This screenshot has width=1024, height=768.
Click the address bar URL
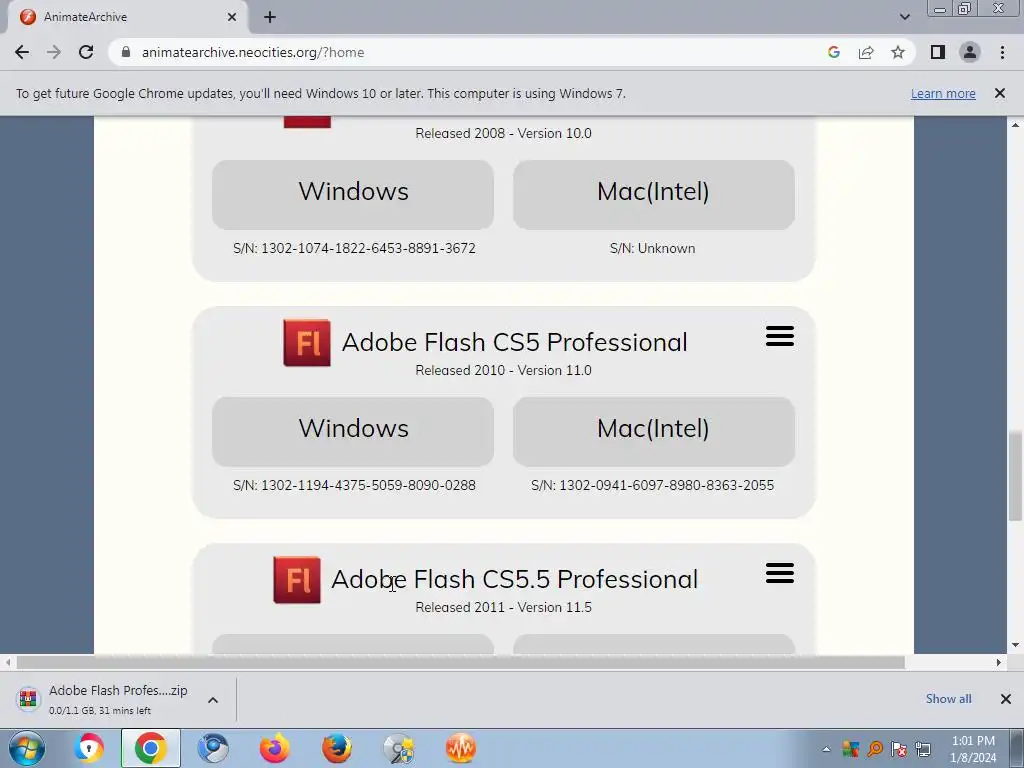(x=253, y=52)
